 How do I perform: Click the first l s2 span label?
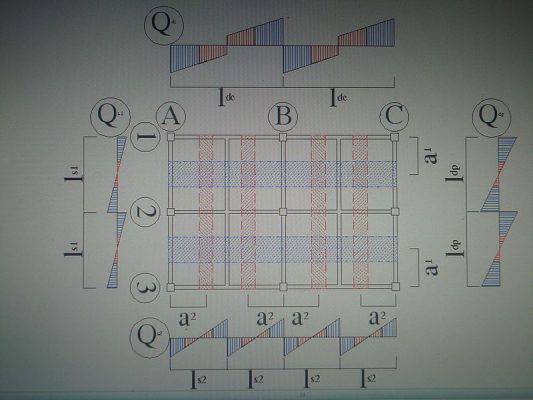[x=198, y=380]
